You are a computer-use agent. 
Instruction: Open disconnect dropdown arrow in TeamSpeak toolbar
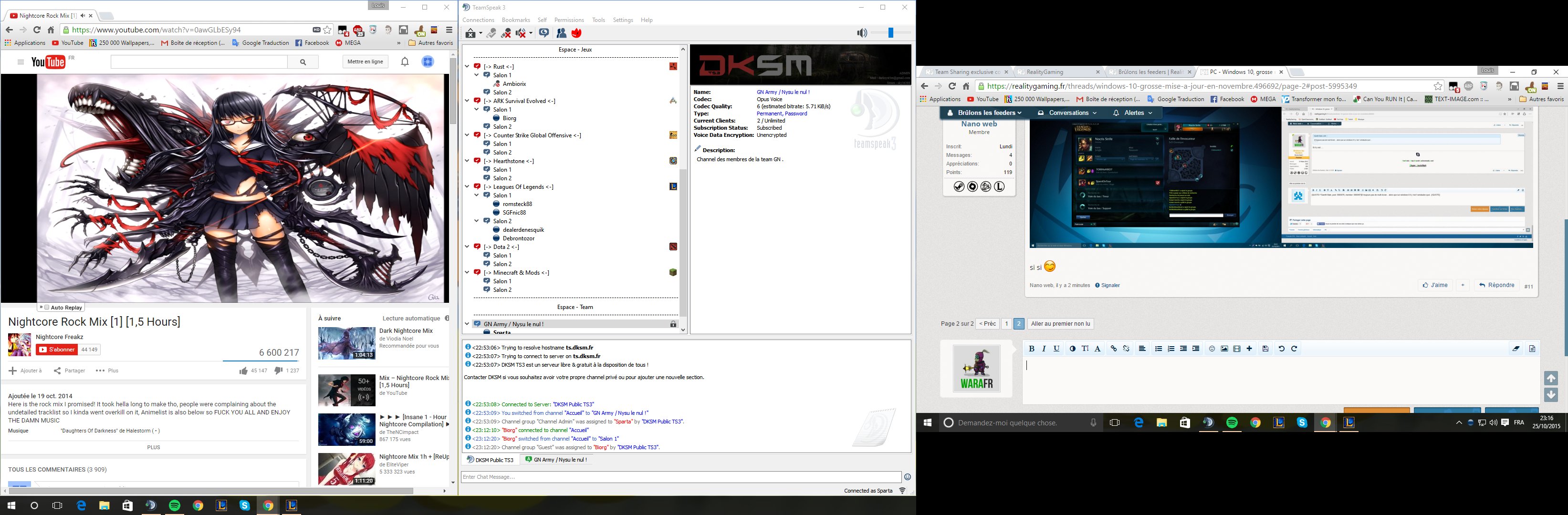tap(480, 33)
